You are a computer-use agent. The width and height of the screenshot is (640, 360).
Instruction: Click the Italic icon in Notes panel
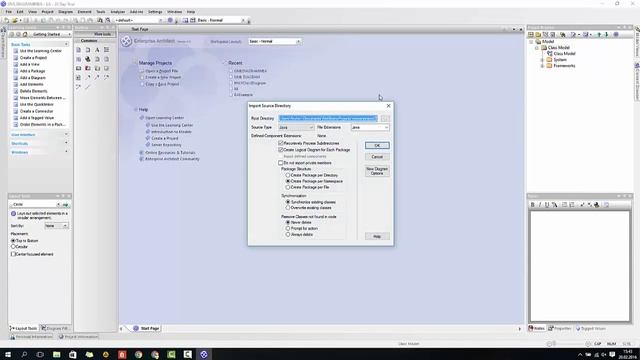click(540, 205)
